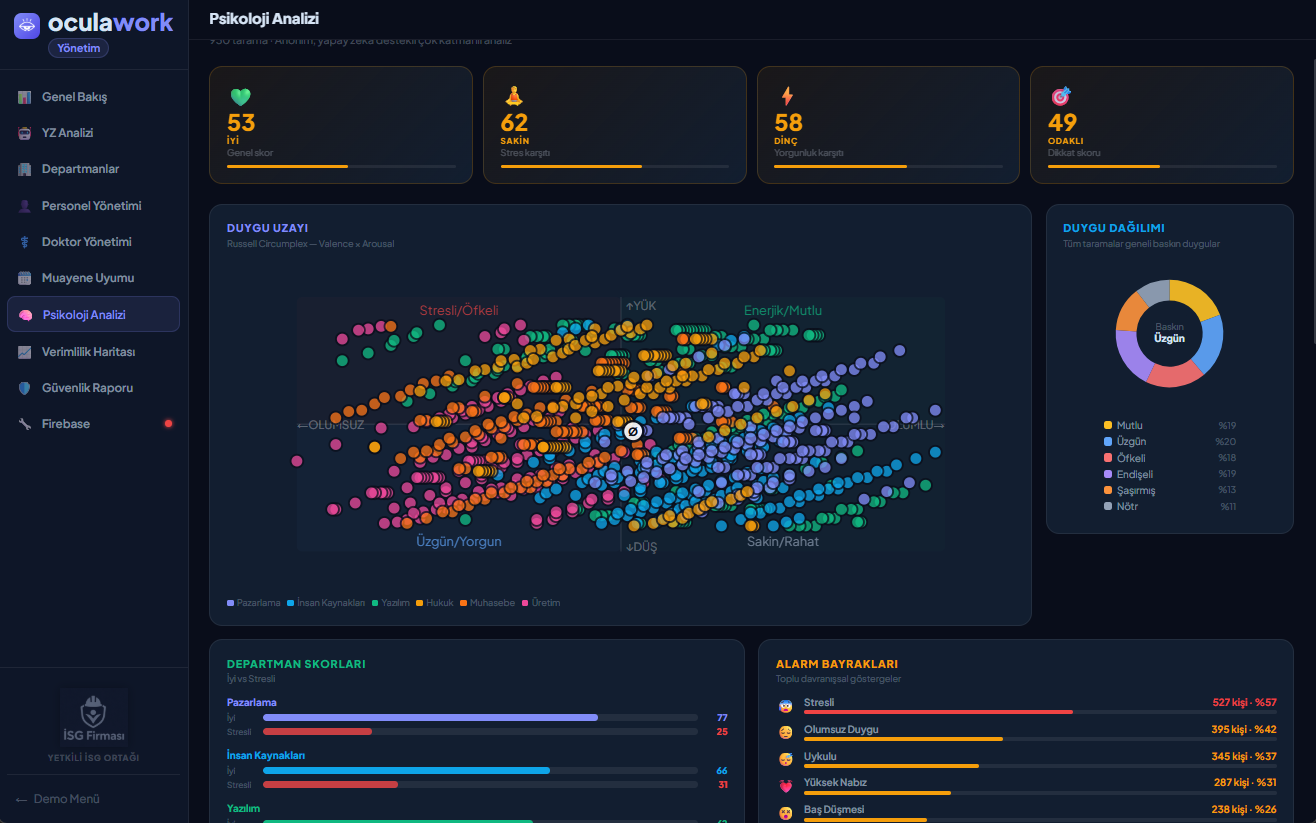The width and height of the screenshot is (1316, 823).
Task: Click the Yönetim badge under the logo
Action: click(78, 48)
